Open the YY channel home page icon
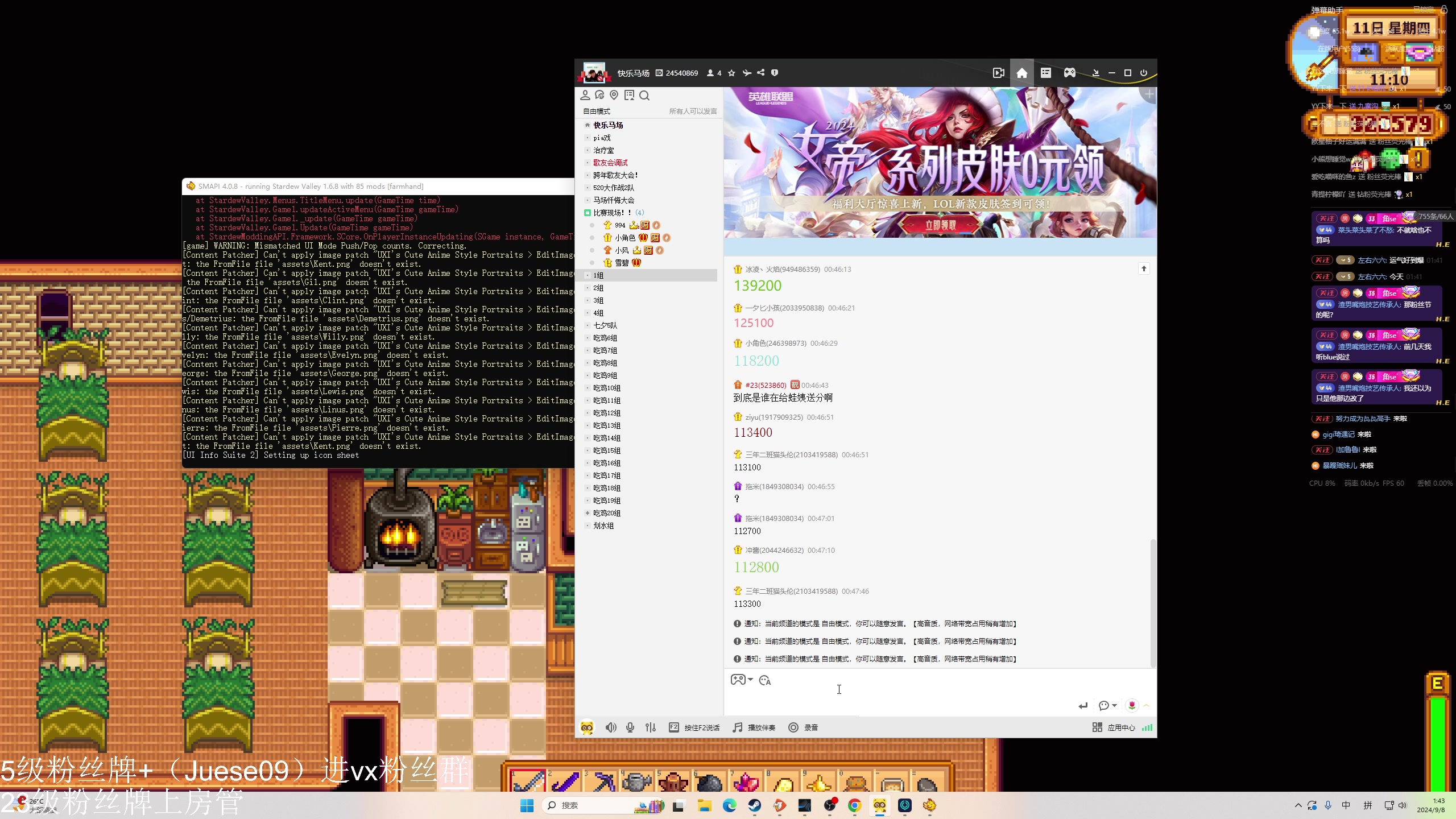This screenshot has height=819, width=1456. 1022,73
